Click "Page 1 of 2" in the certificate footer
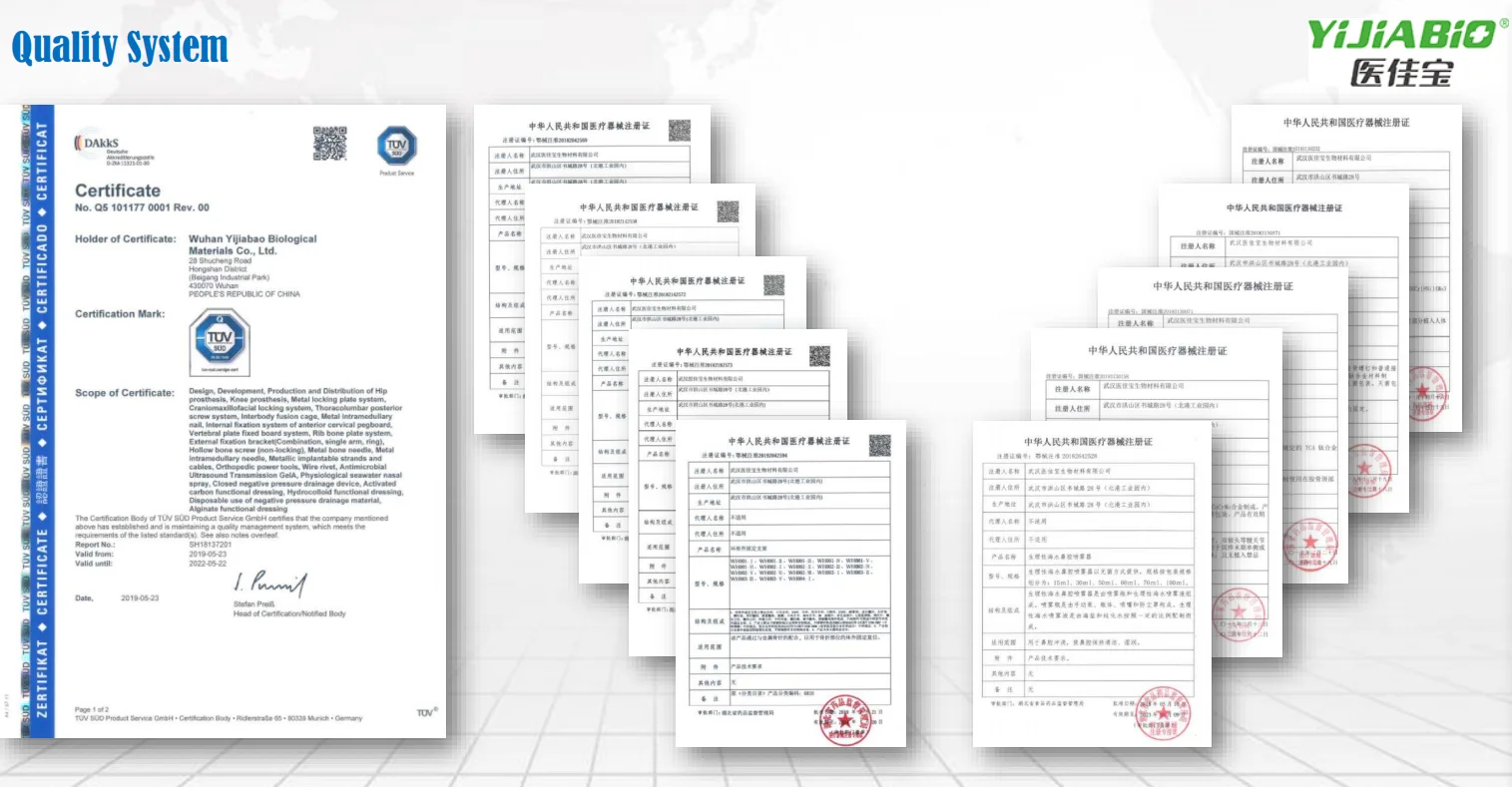The image size is (1512, 787). (92, 709)
